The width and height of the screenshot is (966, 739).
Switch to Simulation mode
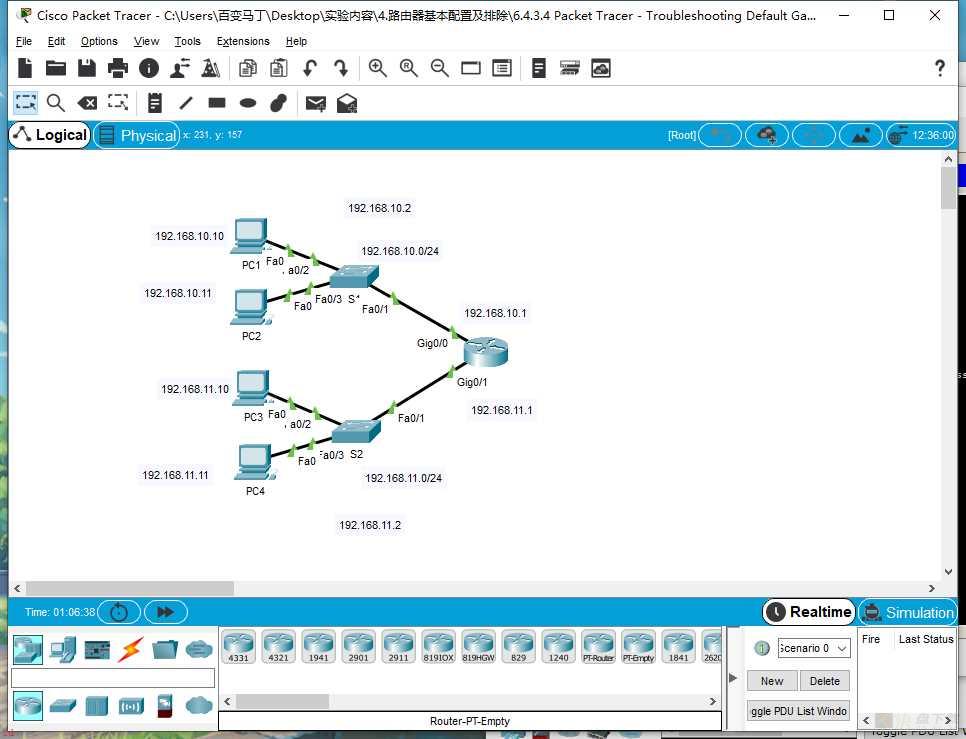coord(908,612)
